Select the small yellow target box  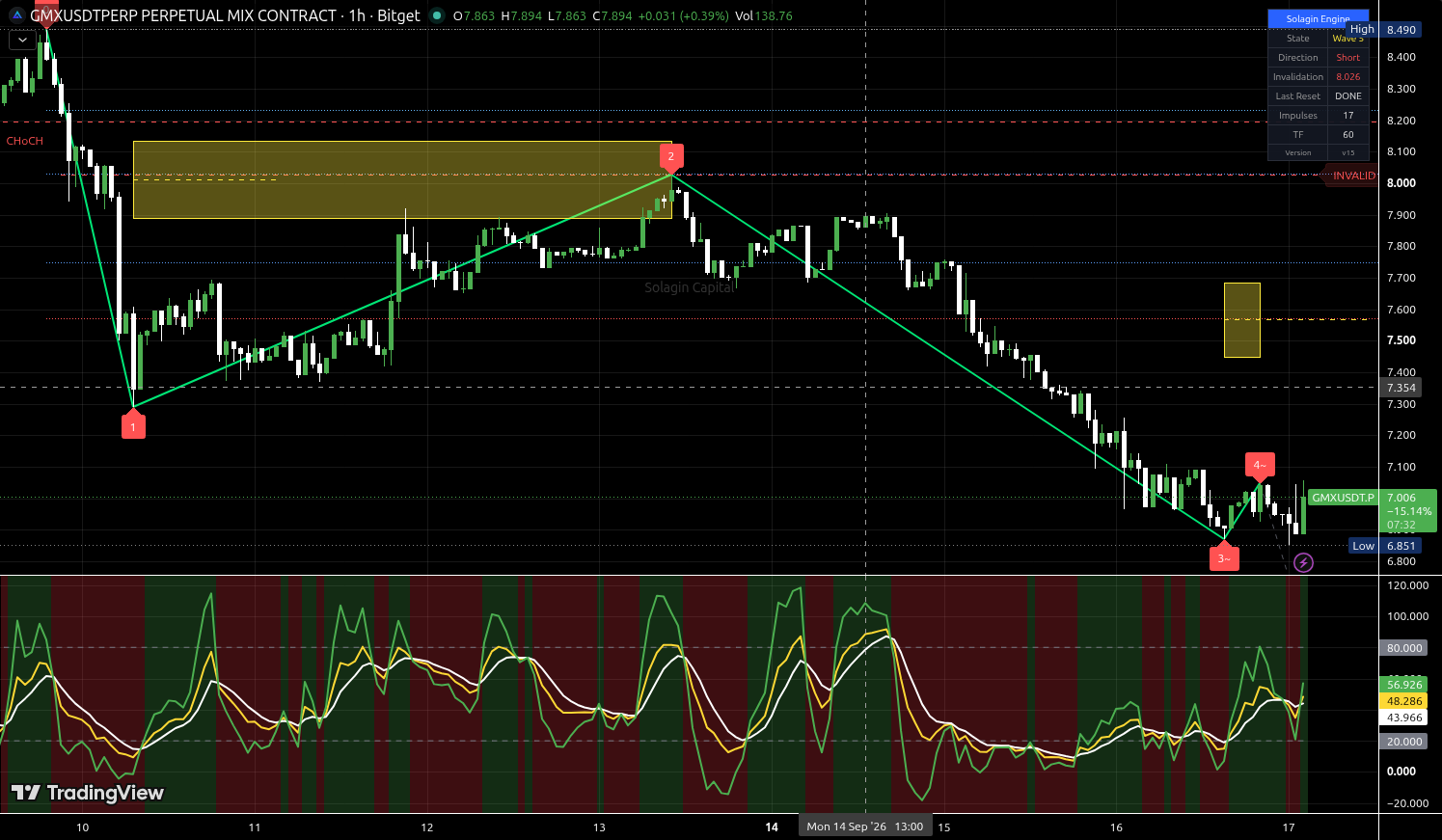pos(1242,320)
